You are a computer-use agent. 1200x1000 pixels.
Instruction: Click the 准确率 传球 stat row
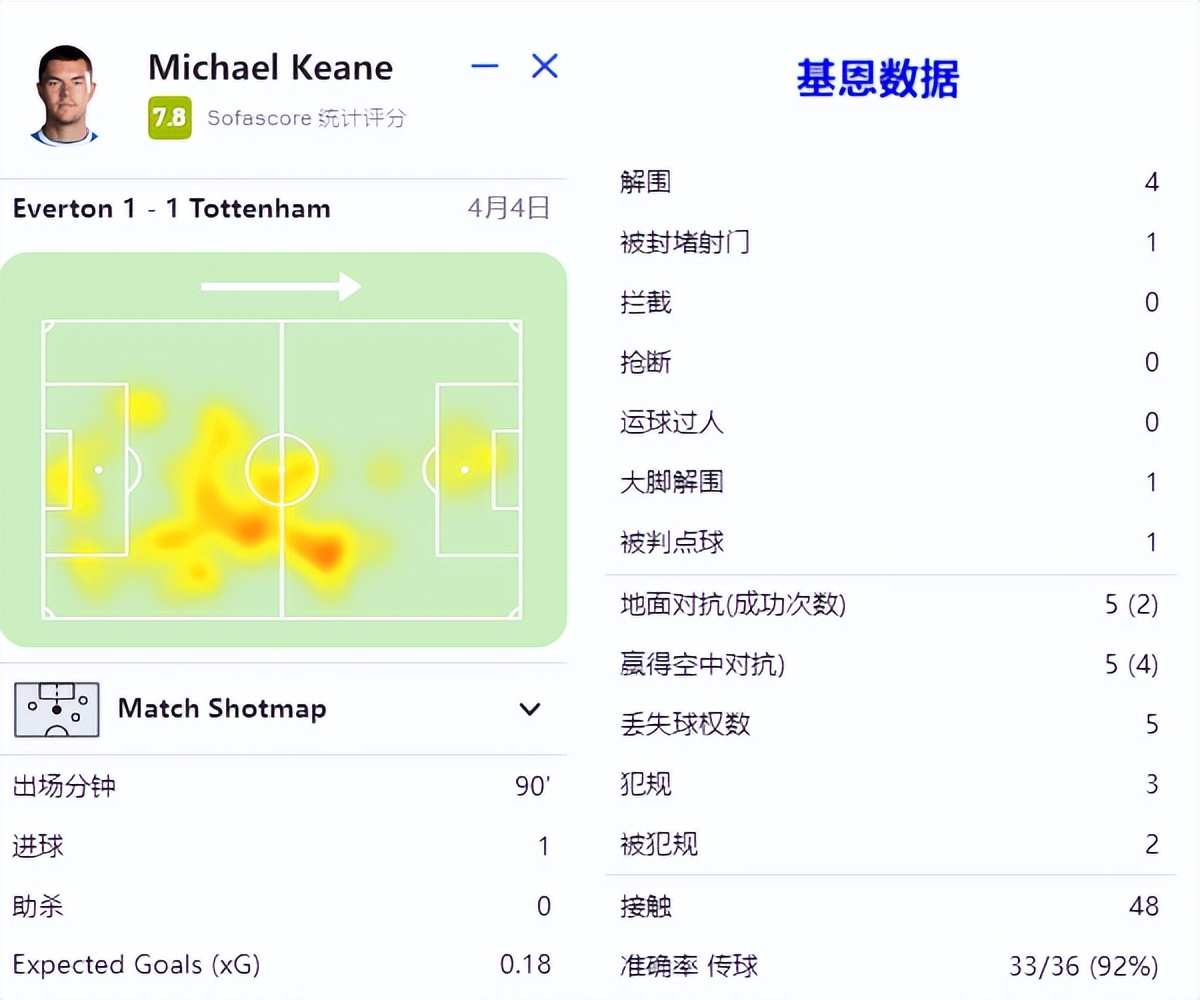tap(889, 966)
